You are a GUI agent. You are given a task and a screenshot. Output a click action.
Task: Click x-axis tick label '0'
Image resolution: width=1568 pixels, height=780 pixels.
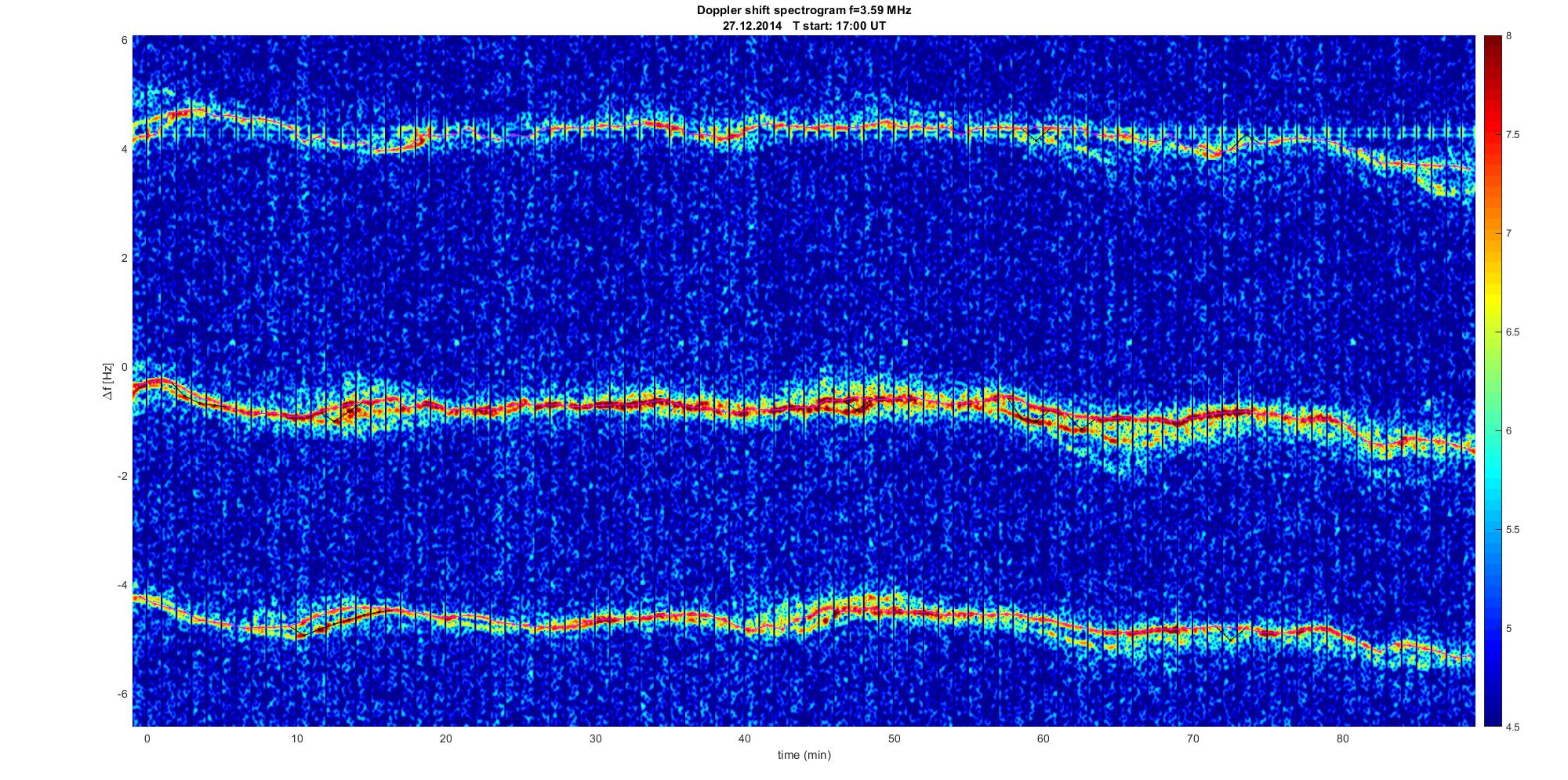pos(147,738)
